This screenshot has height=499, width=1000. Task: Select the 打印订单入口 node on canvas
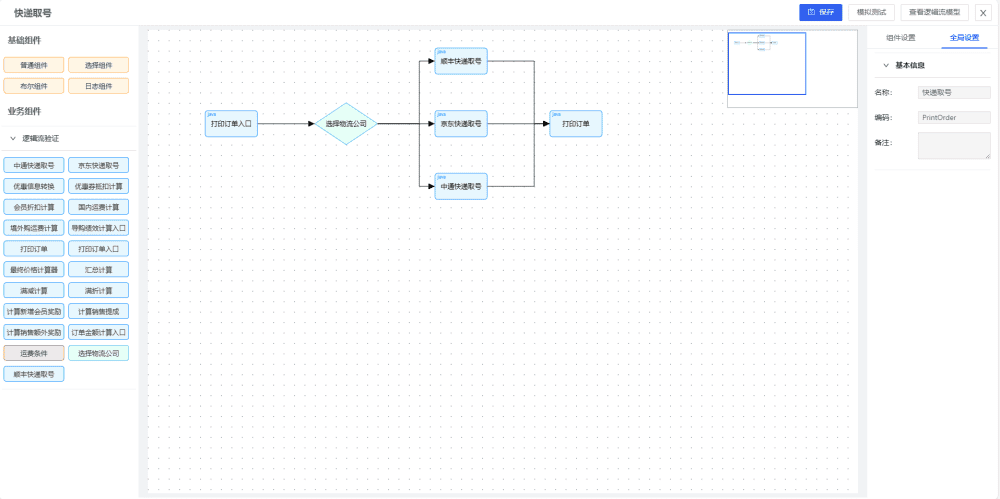(x=231, y=124)
